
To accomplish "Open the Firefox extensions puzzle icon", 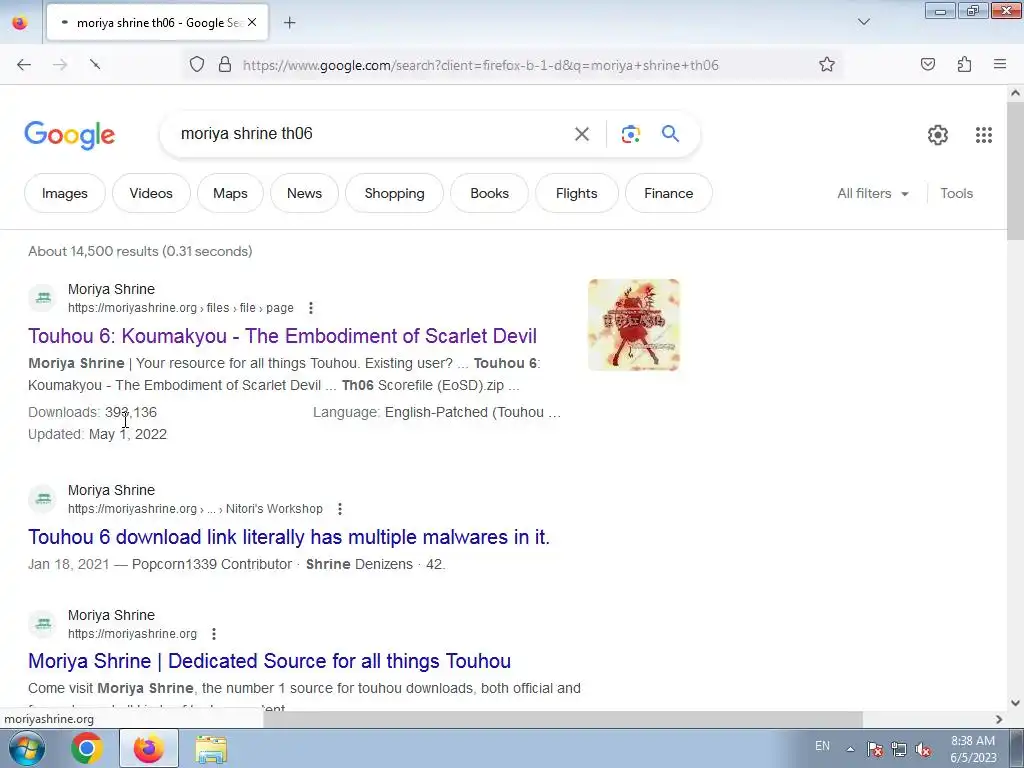I will point(964,65).
